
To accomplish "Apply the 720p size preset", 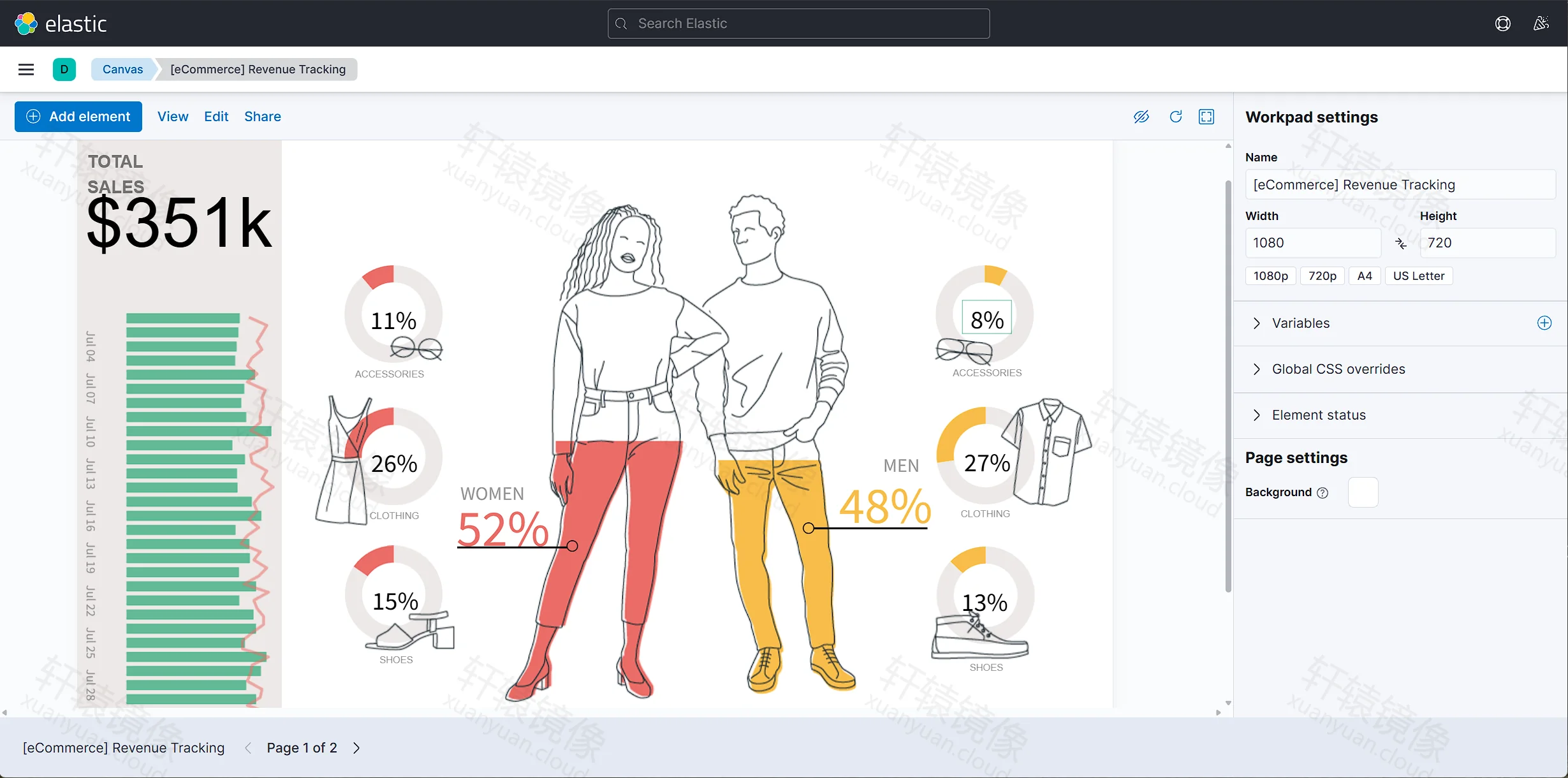I will [1323, 276].
